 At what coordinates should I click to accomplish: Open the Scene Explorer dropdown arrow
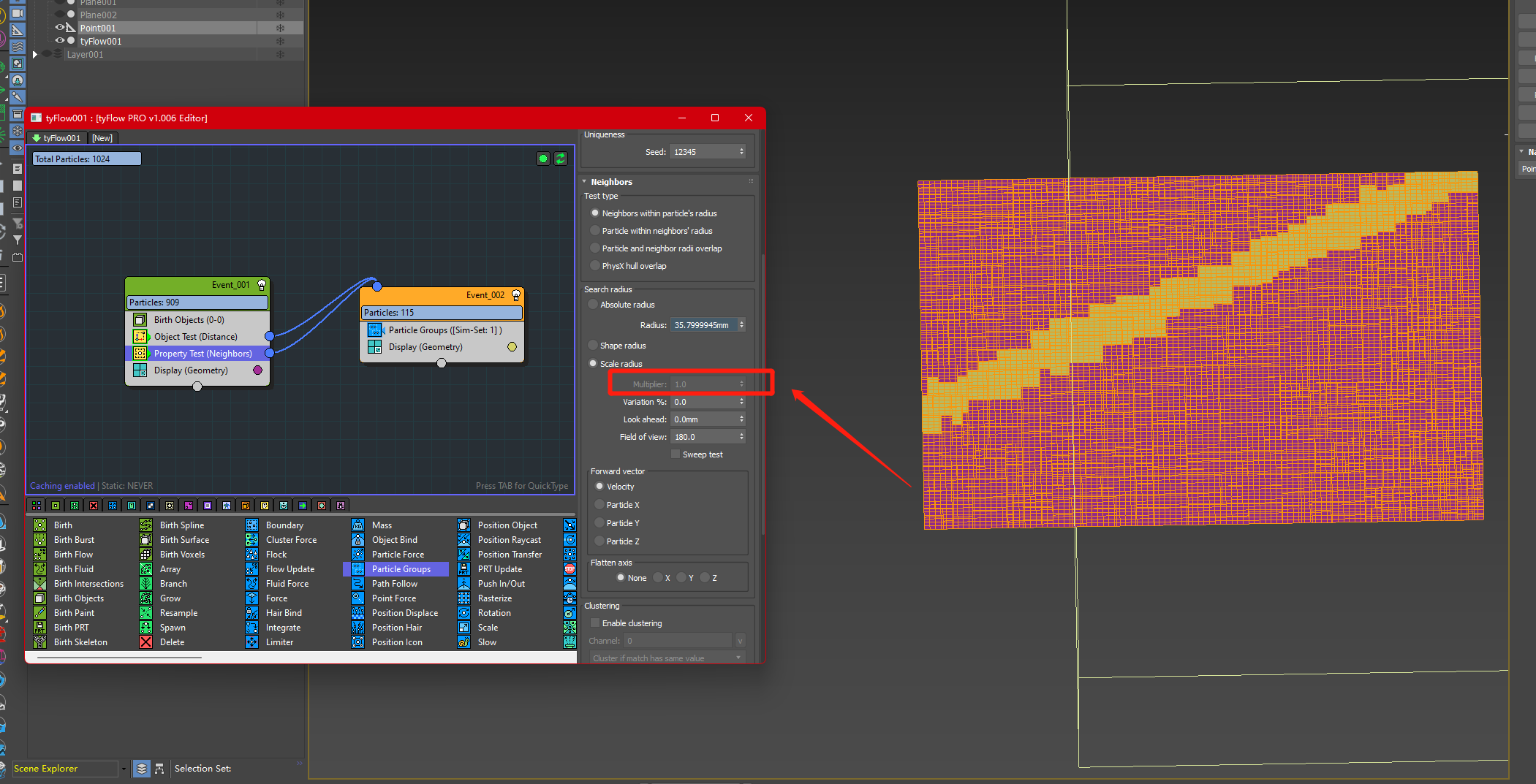[x=124, y=769]
